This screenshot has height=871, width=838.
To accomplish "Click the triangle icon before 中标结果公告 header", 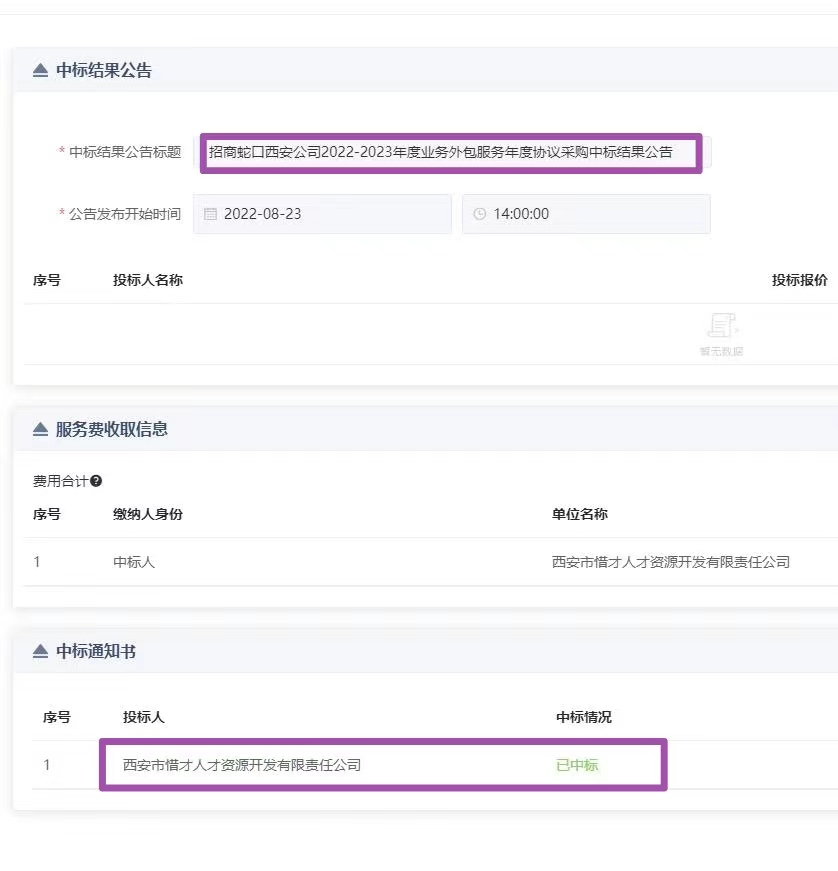I will pos(39,68).
